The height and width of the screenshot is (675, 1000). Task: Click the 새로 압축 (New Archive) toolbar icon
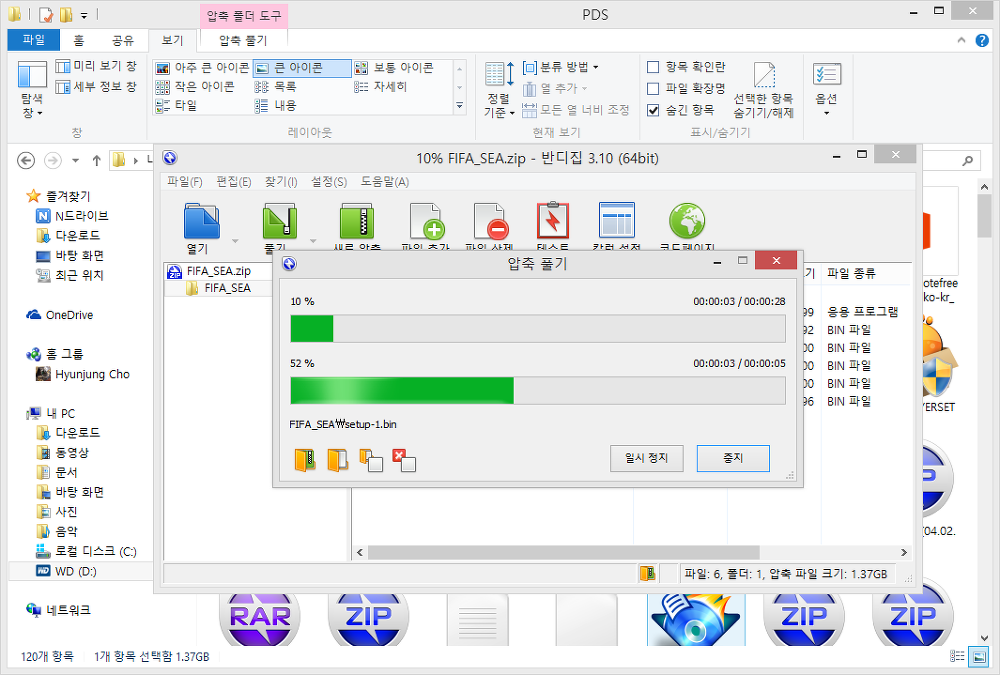point(357,221)
